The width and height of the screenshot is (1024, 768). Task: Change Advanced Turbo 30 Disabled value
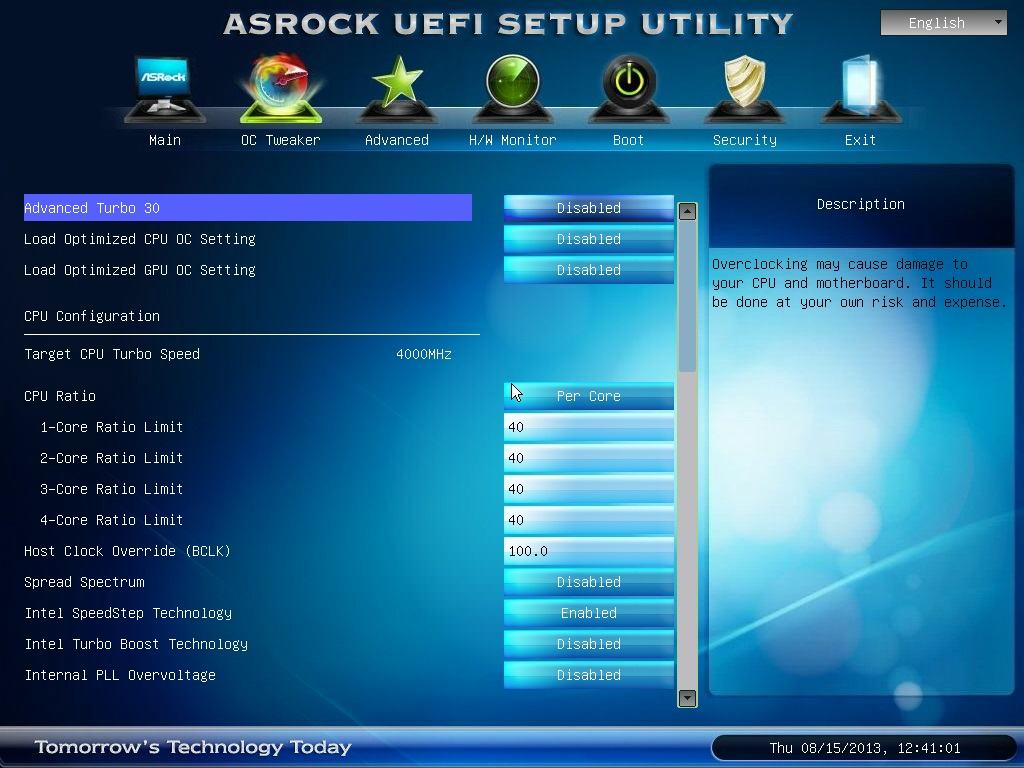(x=588, y=208)
